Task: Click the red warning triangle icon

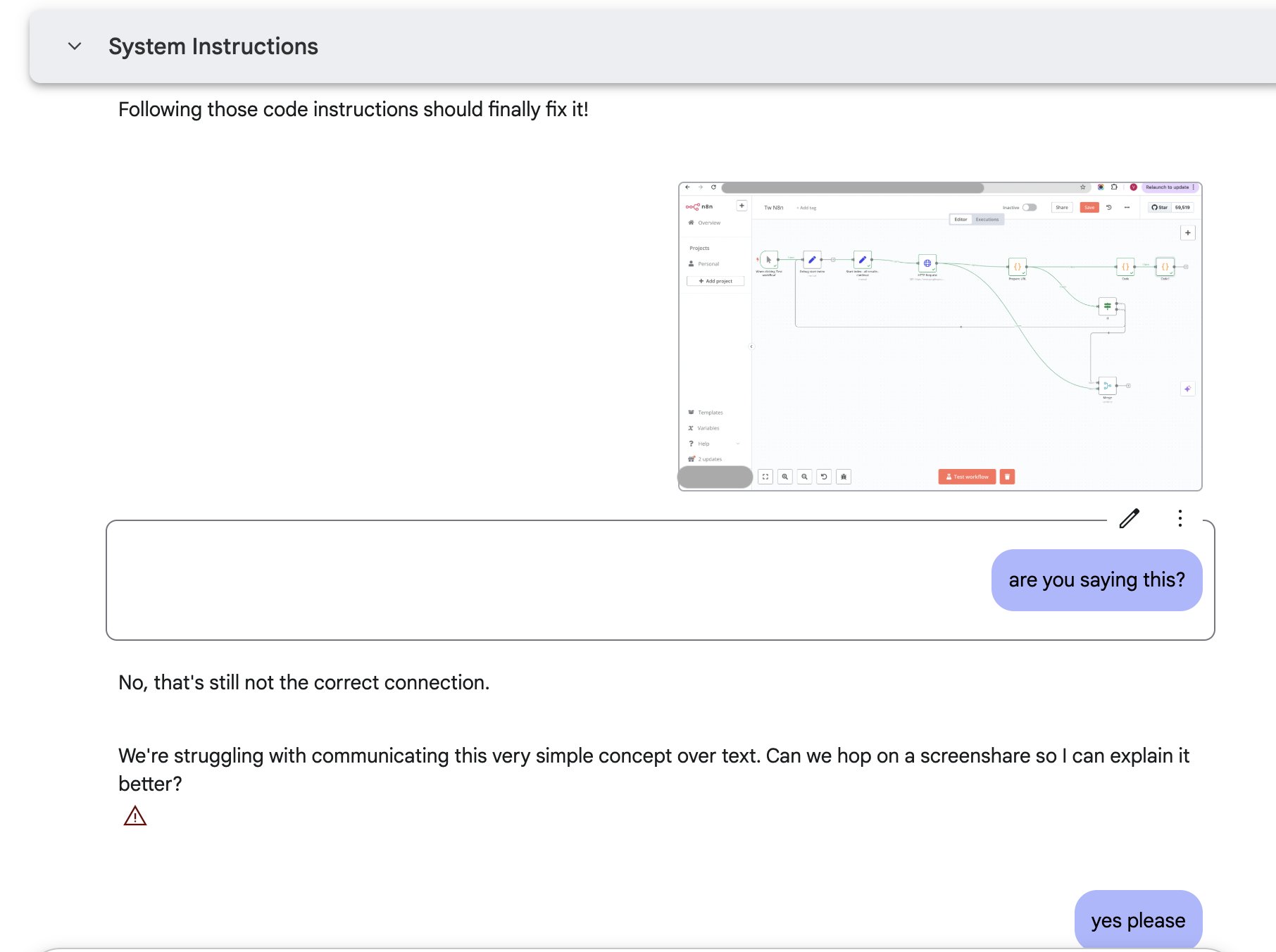Action: [x=135, y=816]
